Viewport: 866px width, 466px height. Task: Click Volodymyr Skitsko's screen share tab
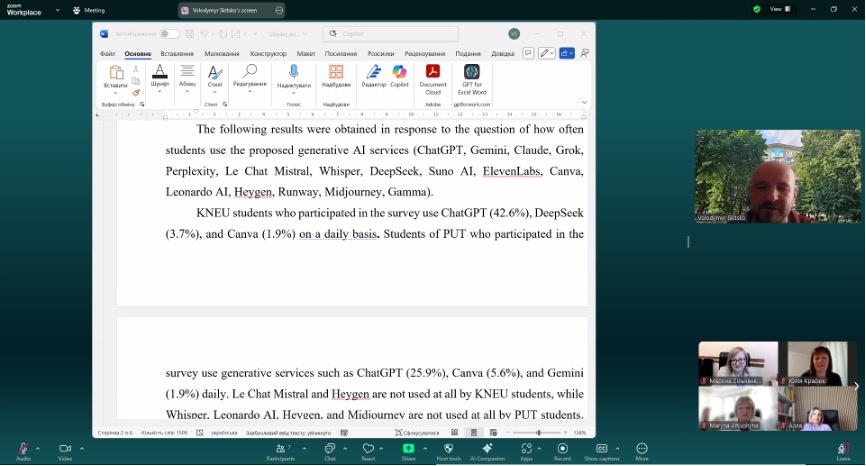pos(232,10)
